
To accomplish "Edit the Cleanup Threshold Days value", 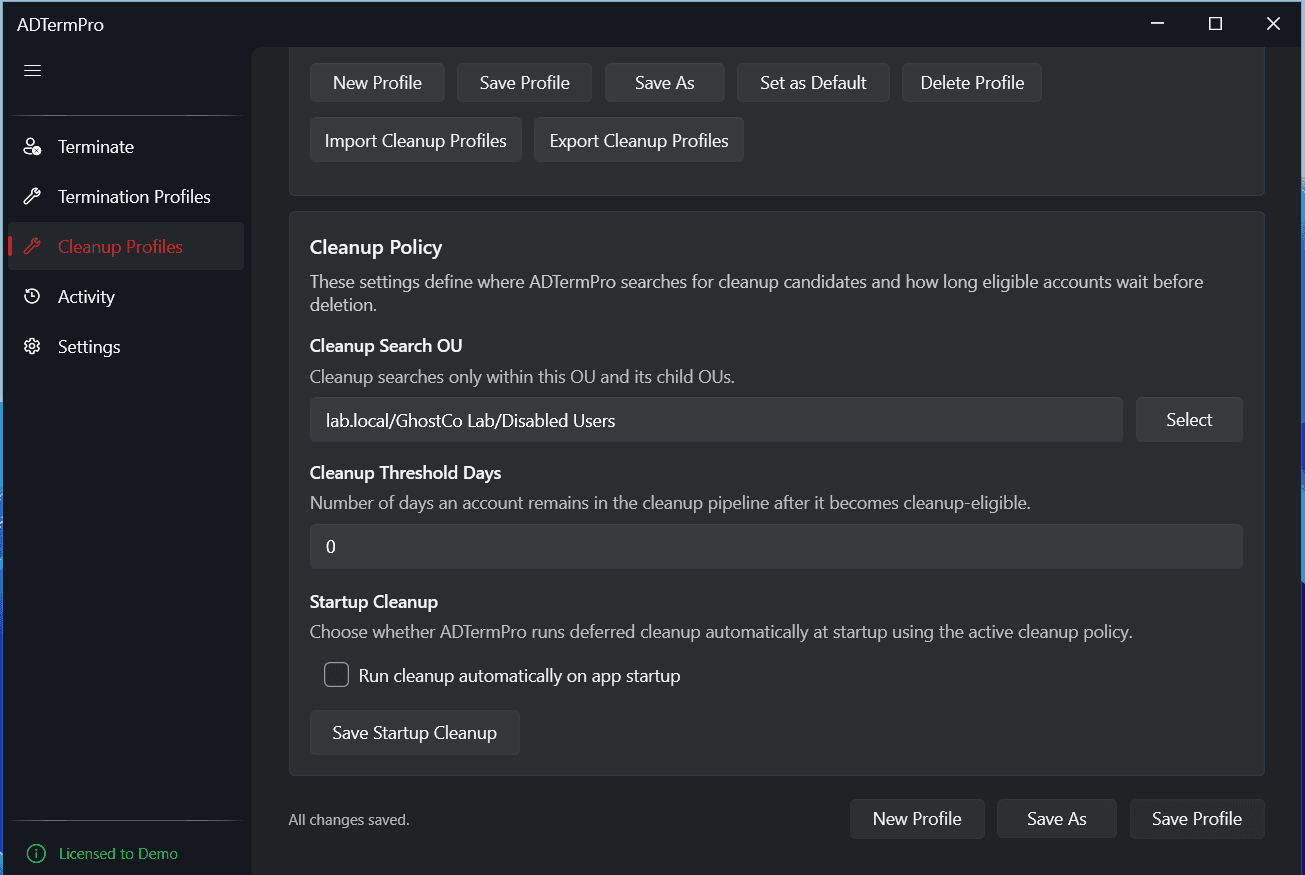I will point(776,546).
